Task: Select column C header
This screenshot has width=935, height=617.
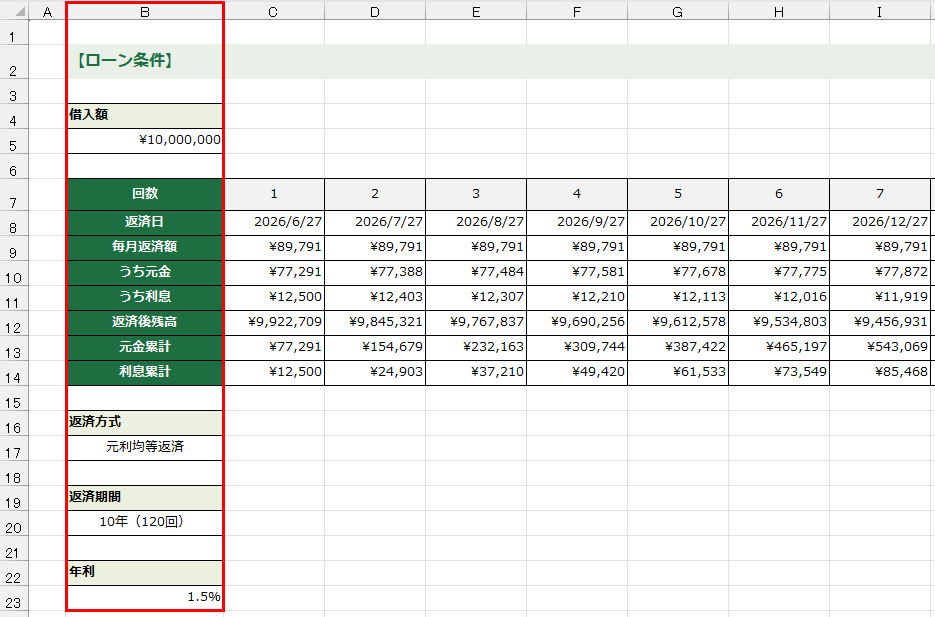Action: pos(274,11)
